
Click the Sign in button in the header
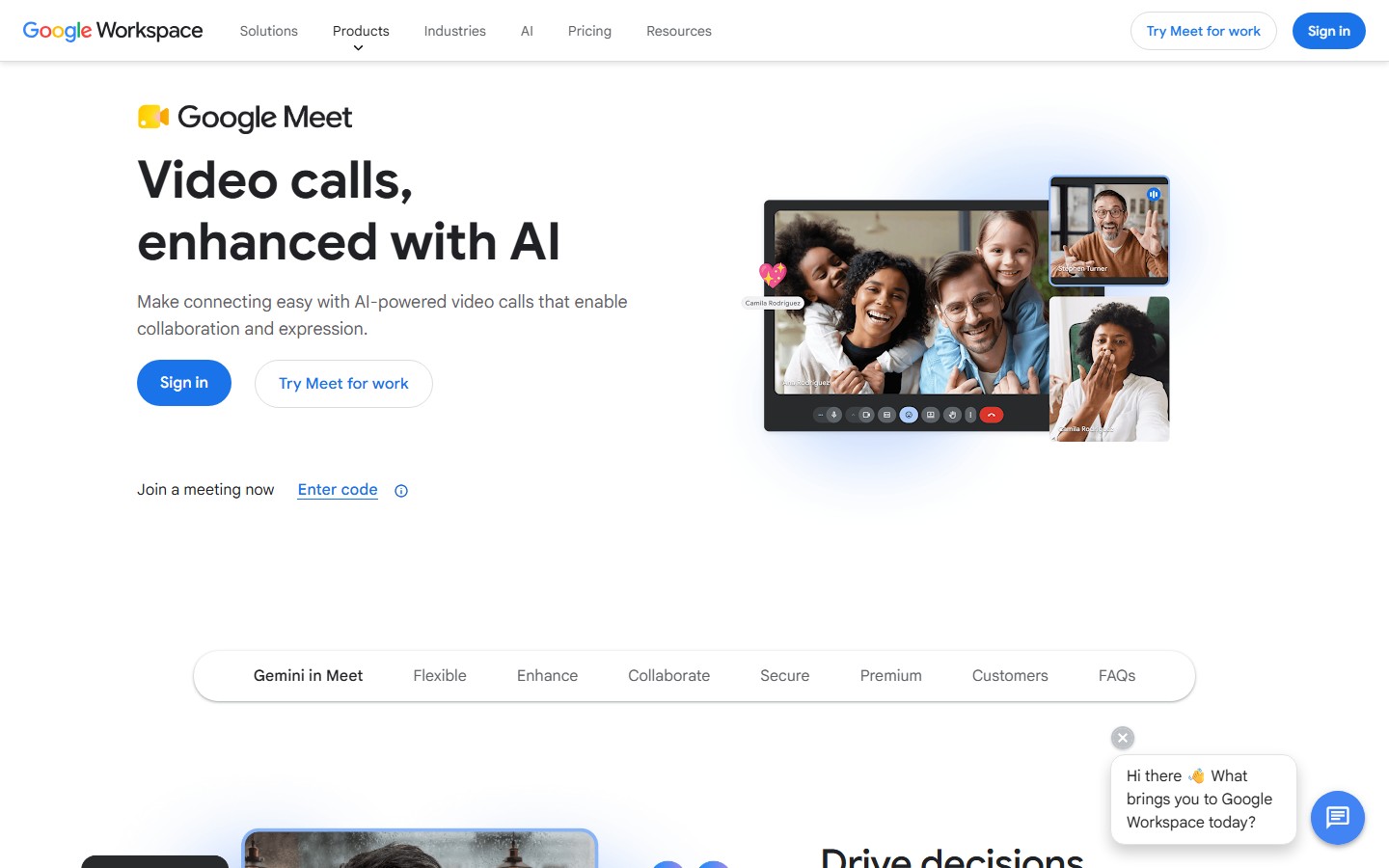pos(1328,31)
